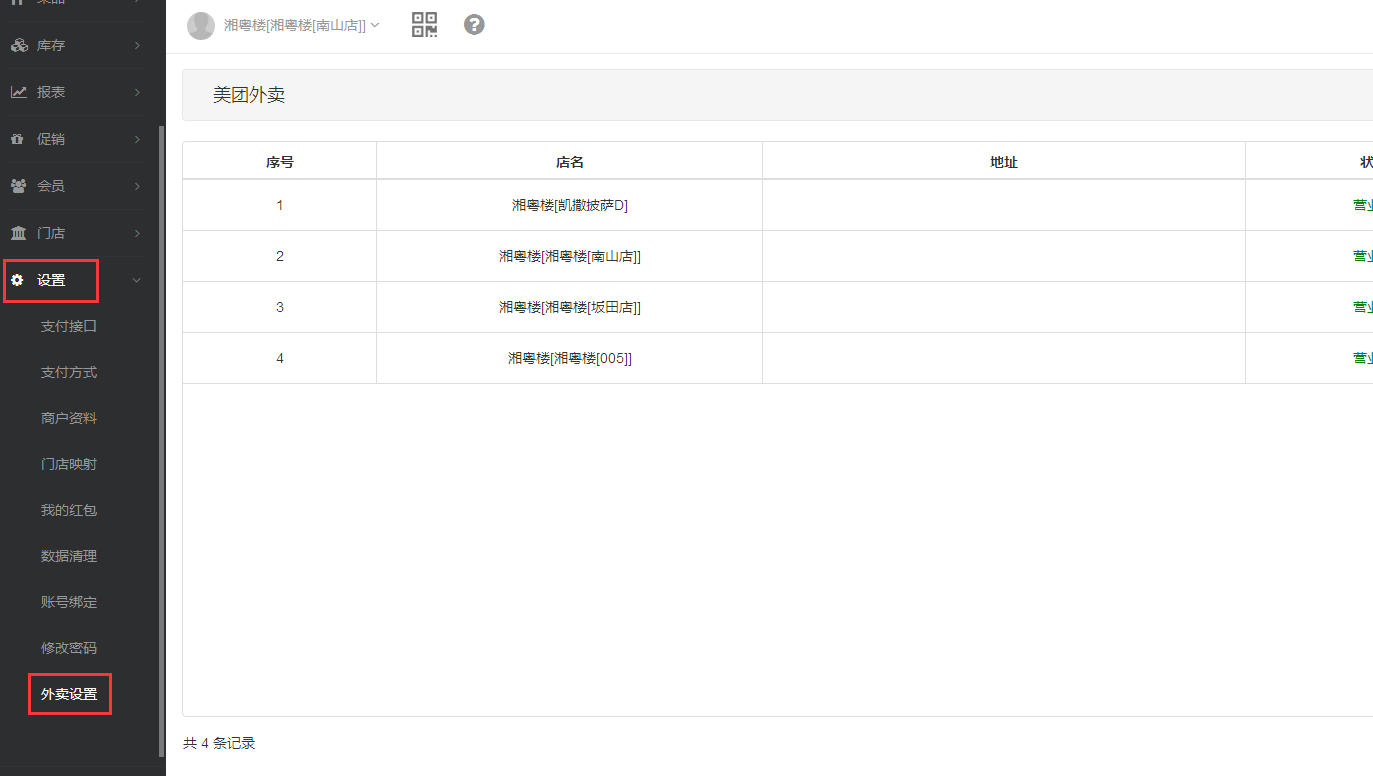Expand the 报表 submenu arrow

click(137, 92)
